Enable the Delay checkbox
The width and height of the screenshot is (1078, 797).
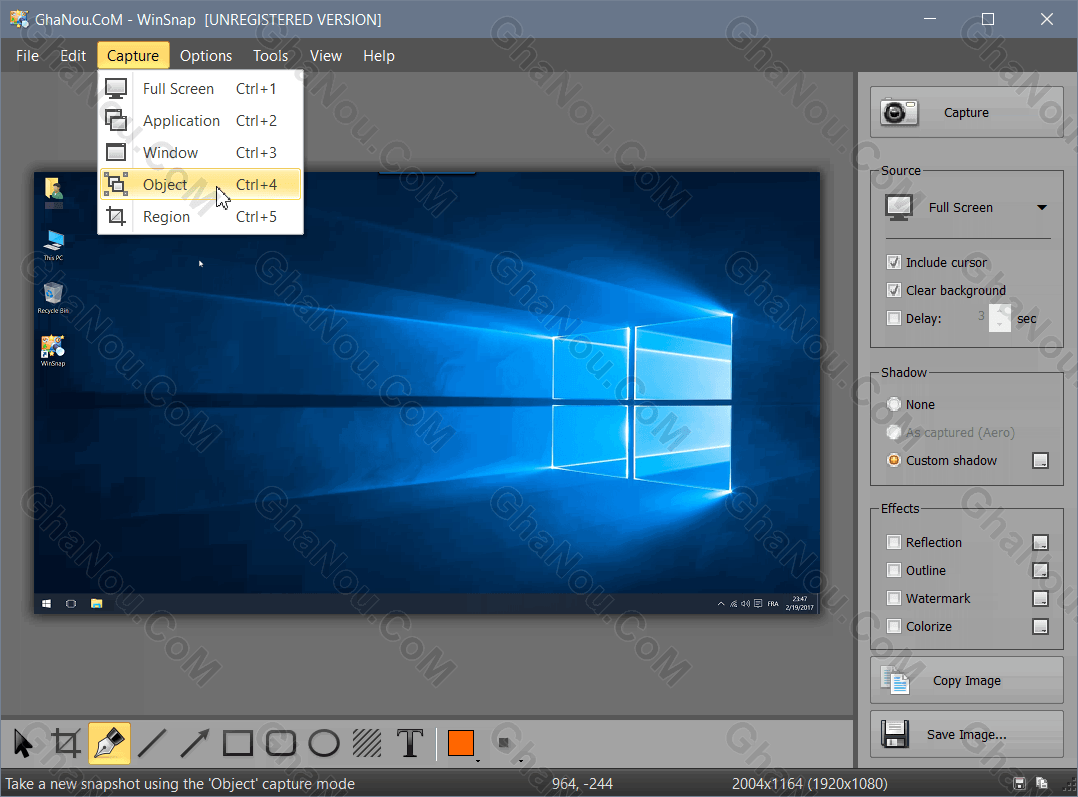(x=894, y=318)
